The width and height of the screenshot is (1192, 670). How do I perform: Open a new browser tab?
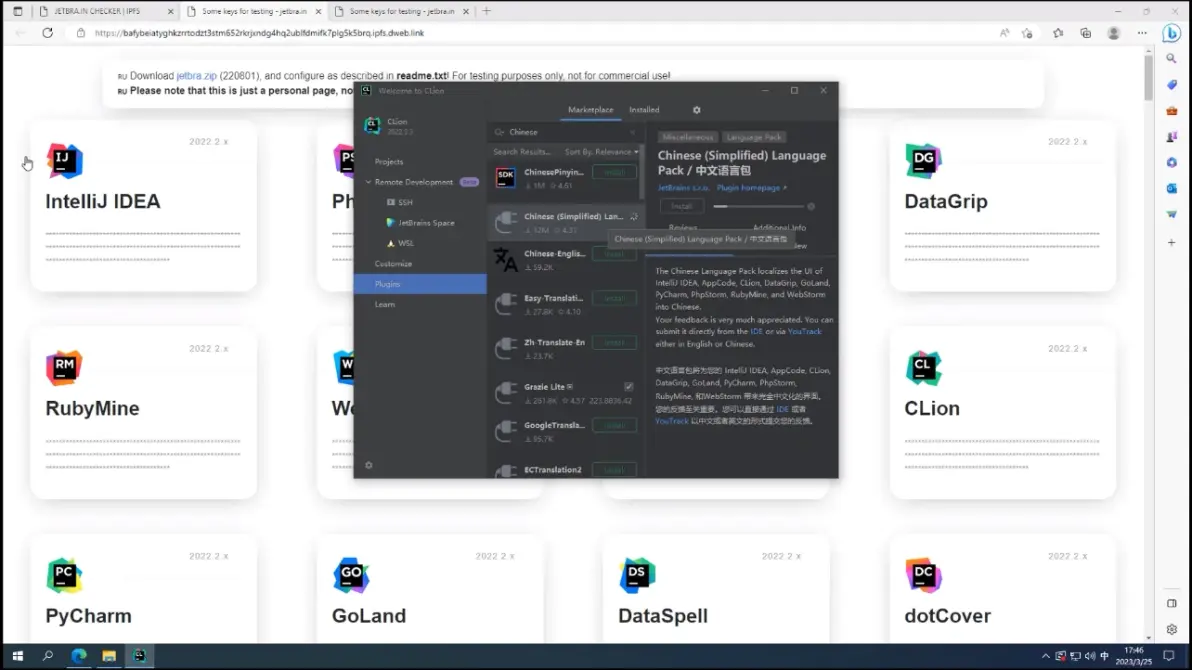click(487, 11)
